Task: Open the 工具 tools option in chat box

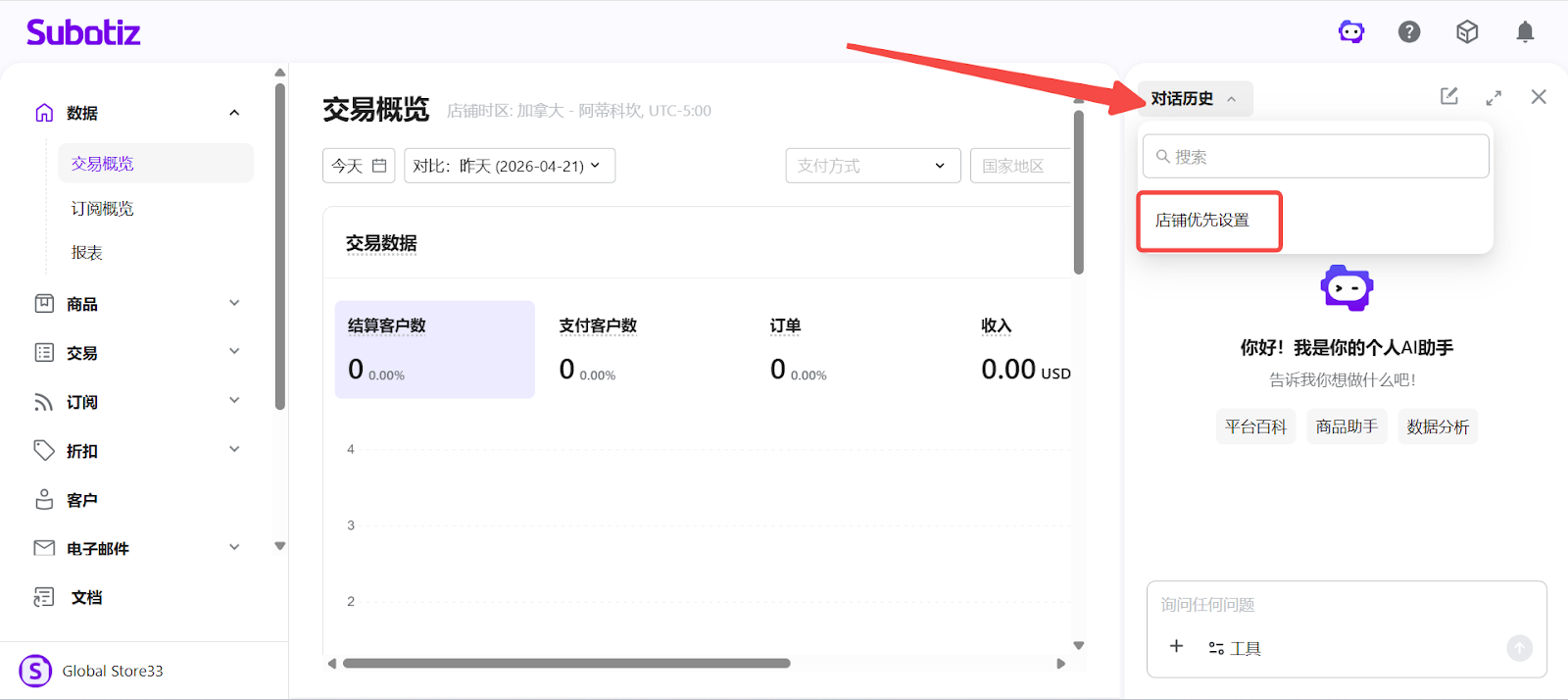Action: click(x=1235, y=648)
